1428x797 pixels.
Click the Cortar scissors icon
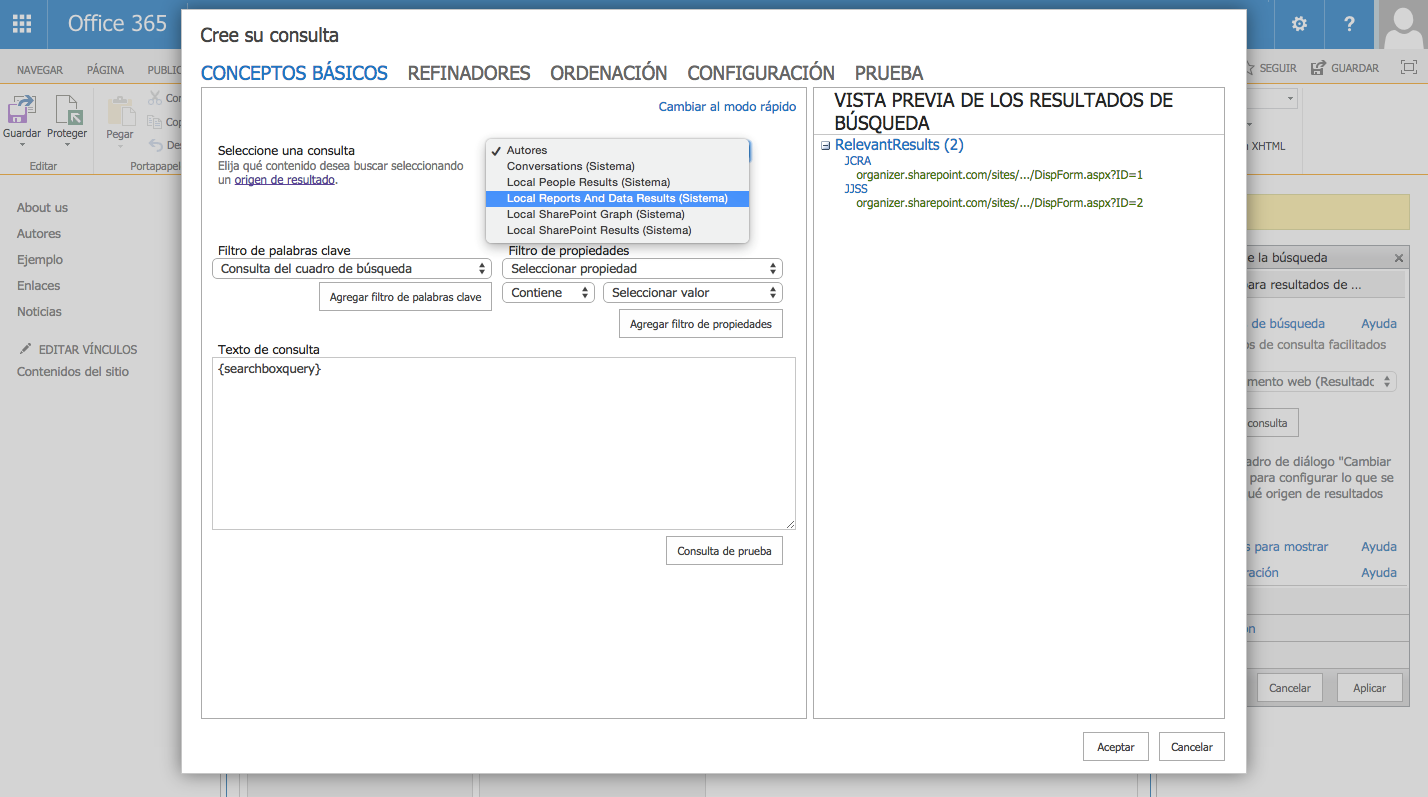tap(154, 98)
